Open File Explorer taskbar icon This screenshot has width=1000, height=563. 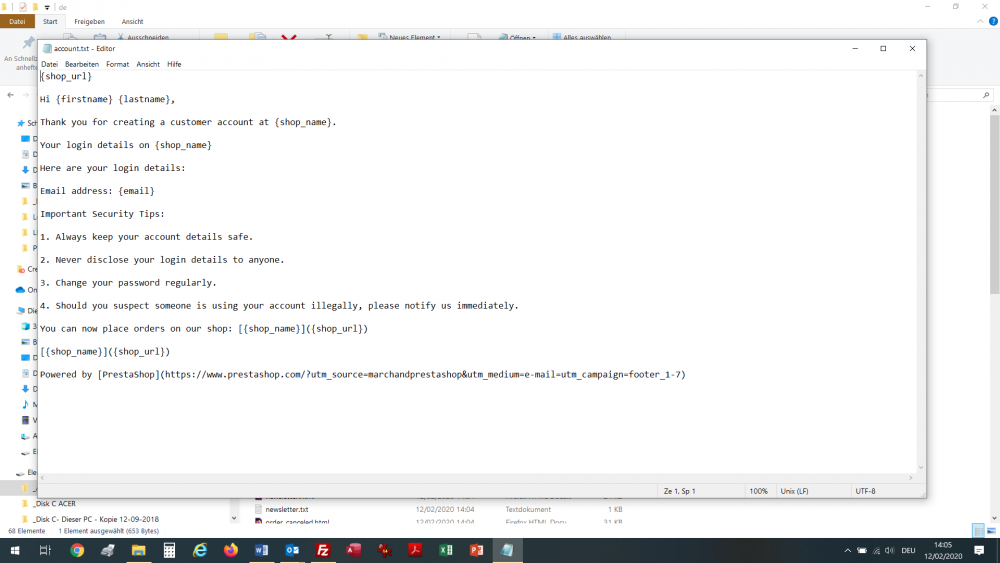coord(138,550)
